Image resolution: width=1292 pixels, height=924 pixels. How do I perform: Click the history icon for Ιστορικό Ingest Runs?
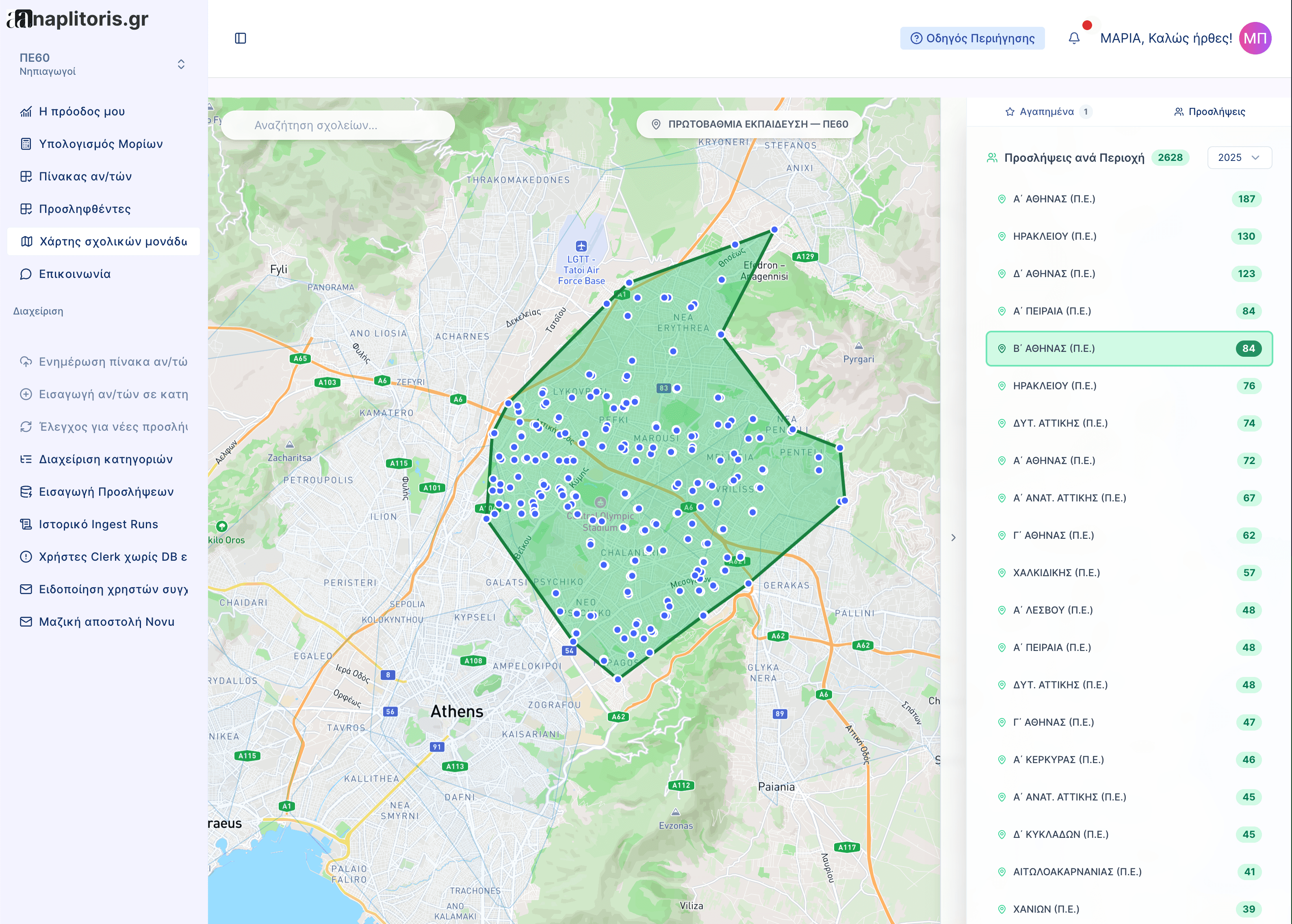coord(26,524)
